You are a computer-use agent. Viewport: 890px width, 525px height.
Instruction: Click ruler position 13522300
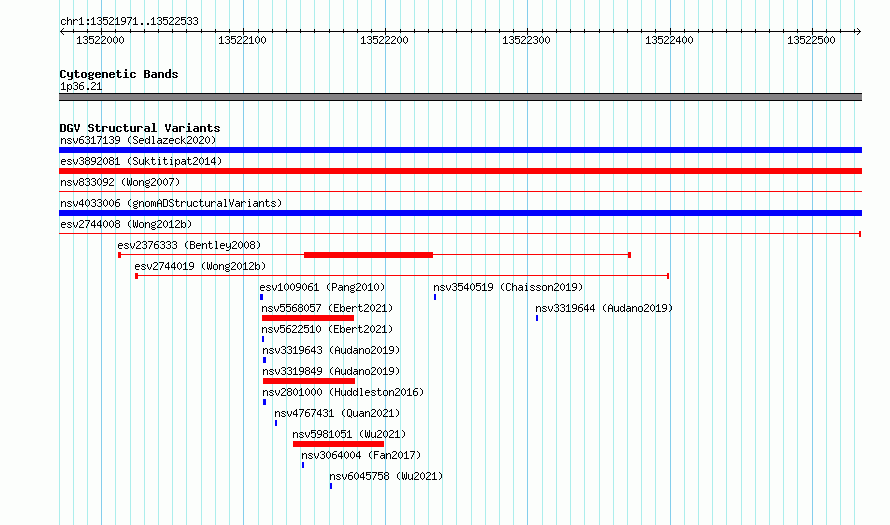[x=526, y=40]
